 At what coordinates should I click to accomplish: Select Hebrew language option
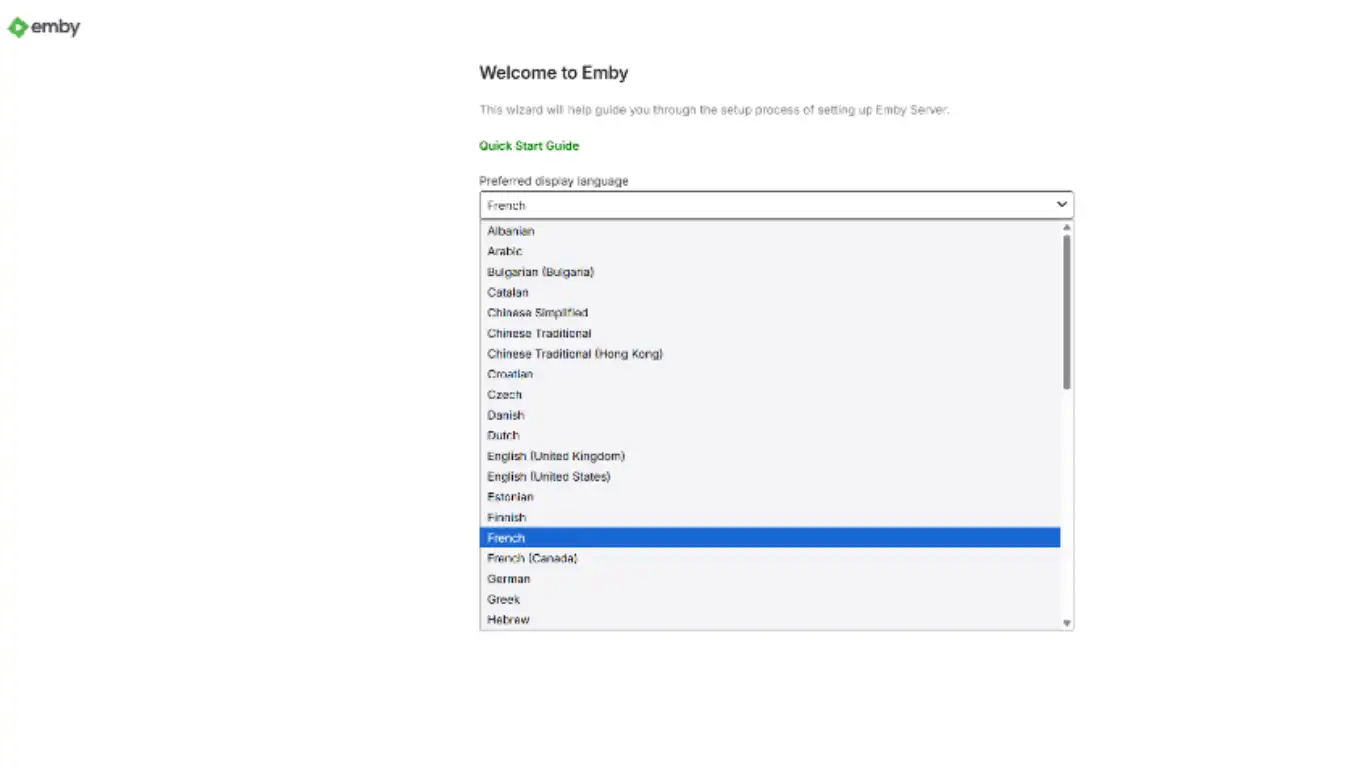point(770,620)
